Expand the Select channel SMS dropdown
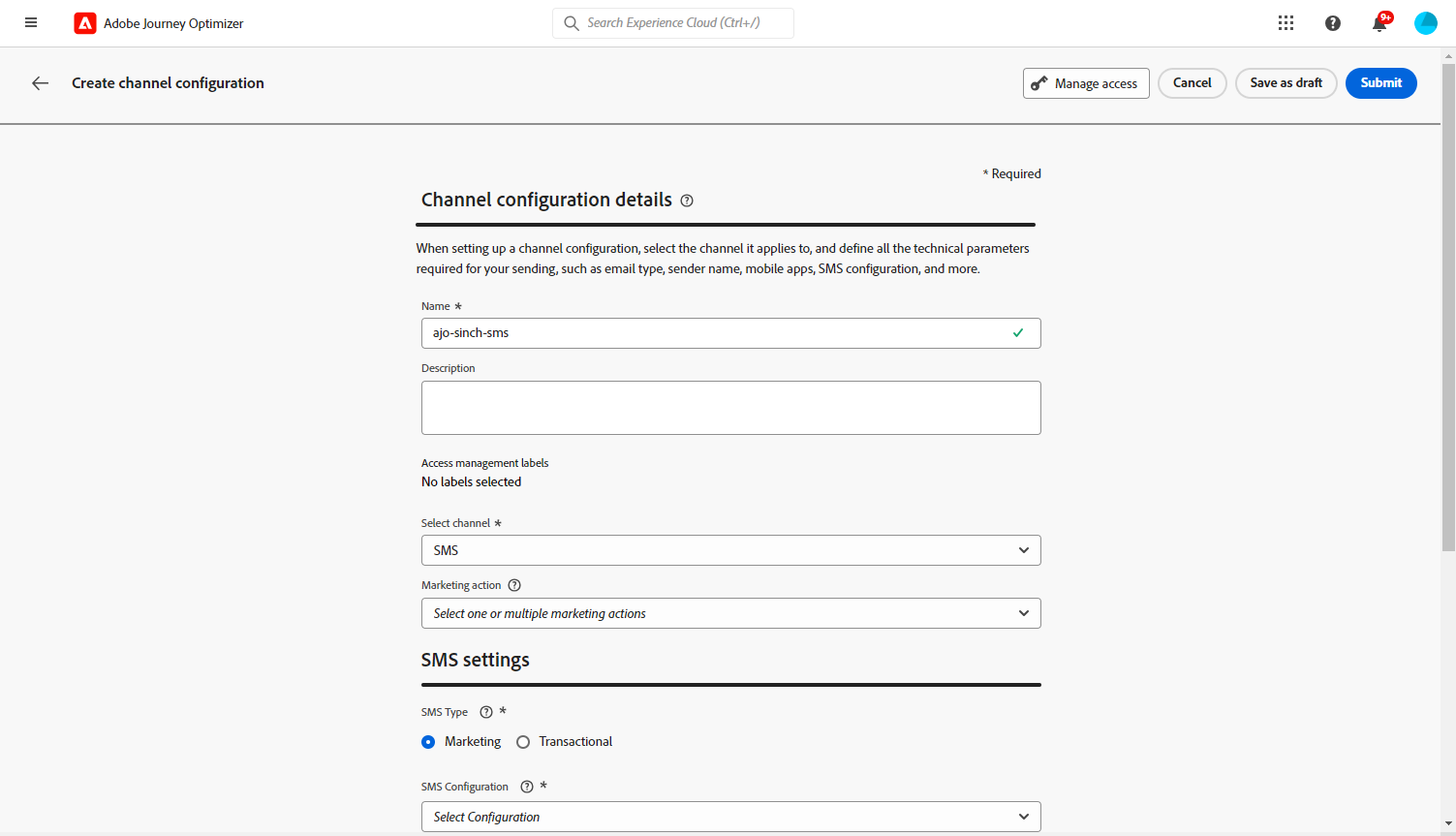This screenshot has height=836, width=1456. click(730, 550)
